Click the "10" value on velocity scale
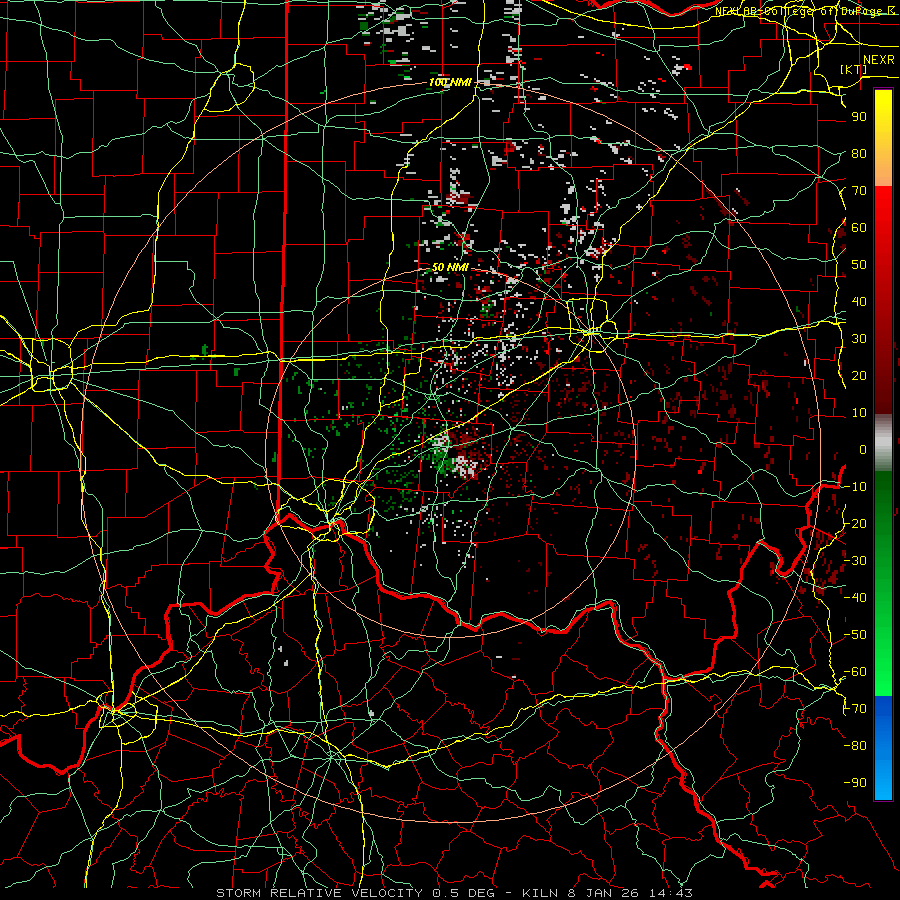This screenshot has height=900, width=900. pyautogui.click(x=859, y=413)
